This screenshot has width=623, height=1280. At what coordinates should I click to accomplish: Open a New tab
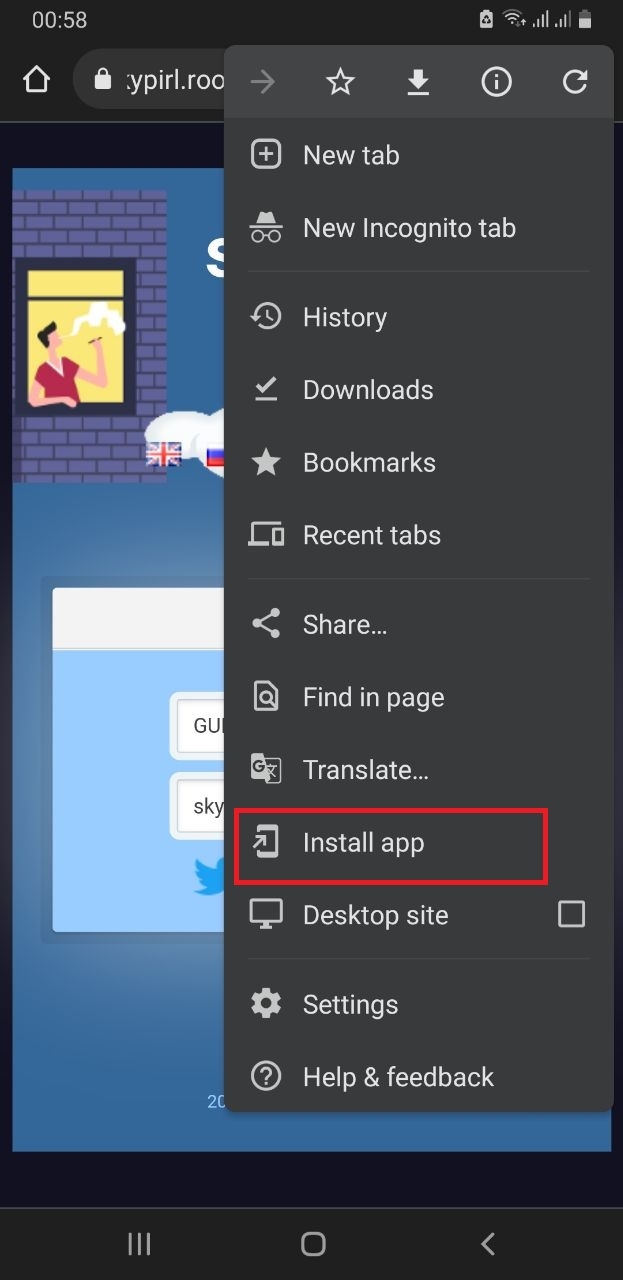(350, 155)
